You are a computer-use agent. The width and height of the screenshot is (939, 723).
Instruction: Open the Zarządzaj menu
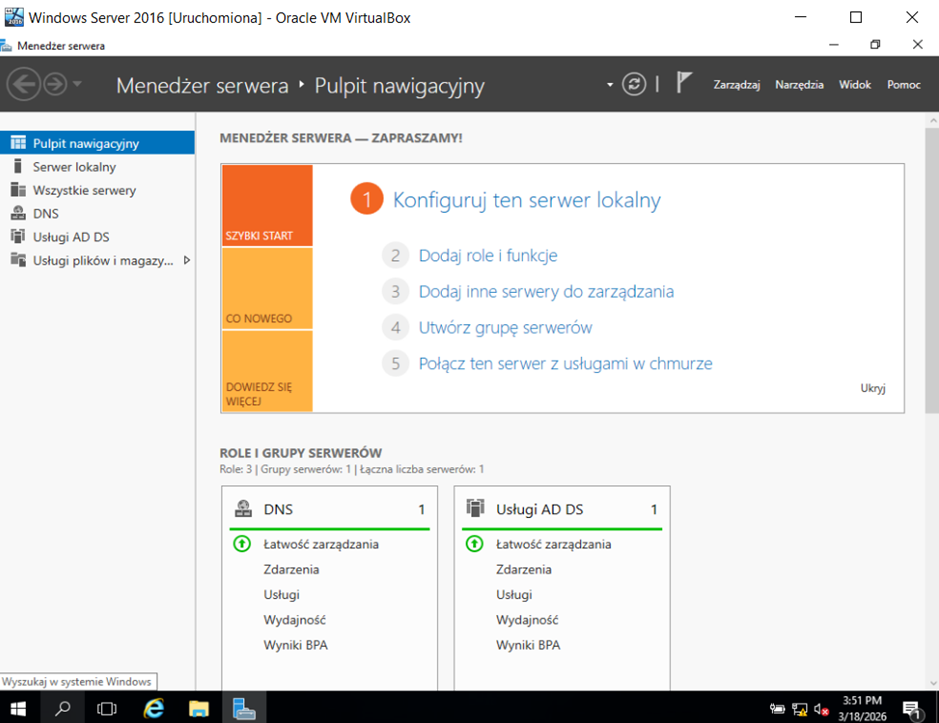click(x=736, y=85)
